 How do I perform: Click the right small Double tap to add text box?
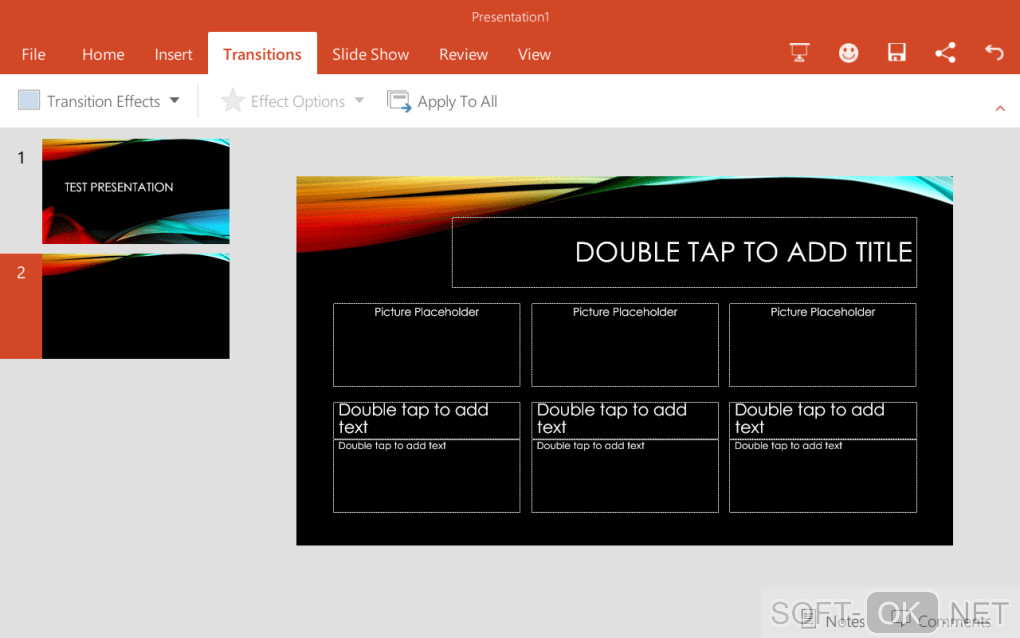click(x=823, y=476)
